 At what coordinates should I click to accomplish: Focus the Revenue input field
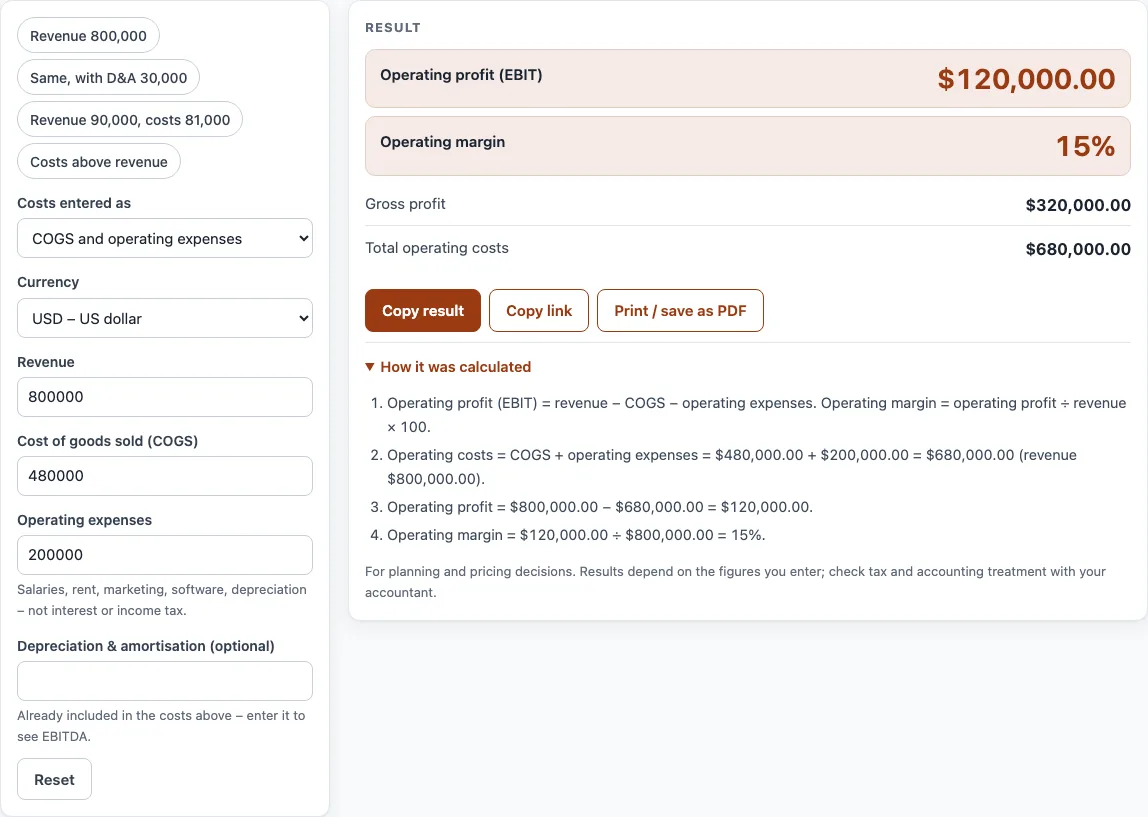(x=165, y=397)
